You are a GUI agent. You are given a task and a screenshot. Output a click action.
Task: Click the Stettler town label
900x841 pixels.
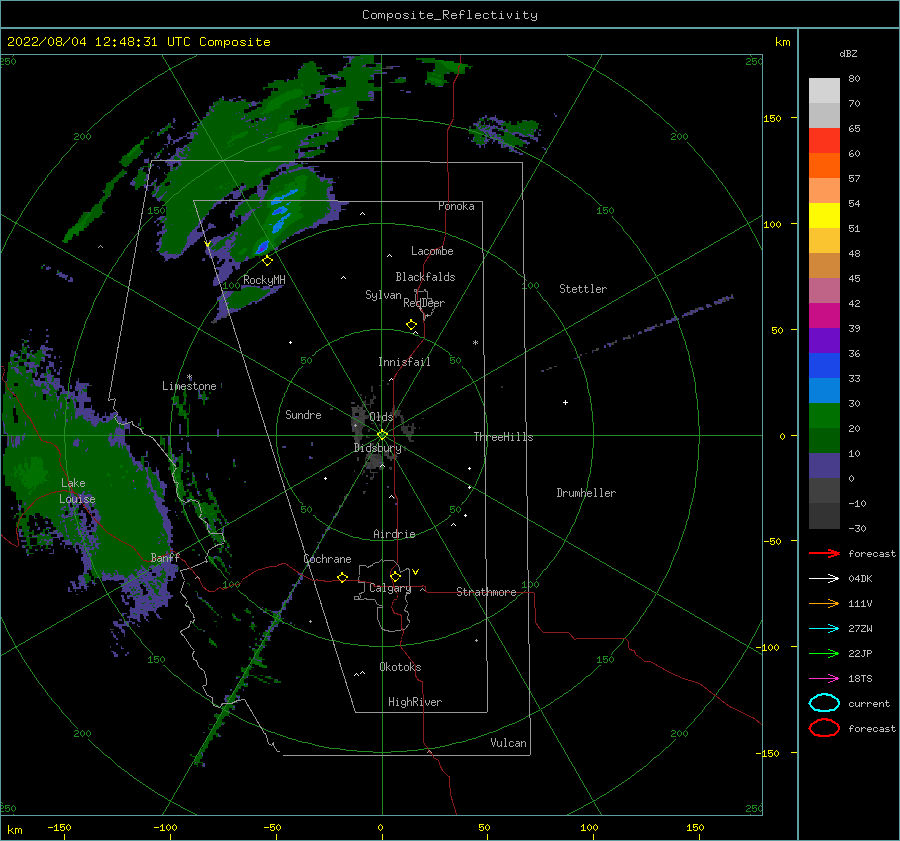583,289
